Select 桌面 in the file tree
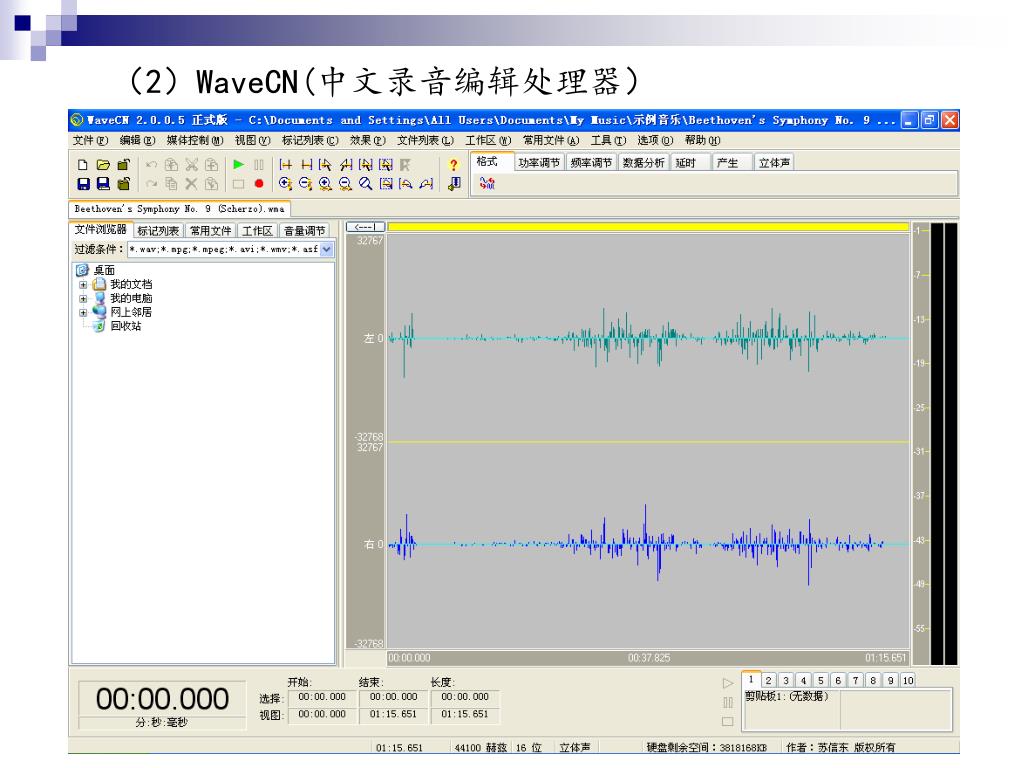The image size is (1024, 768). point(104,270)
